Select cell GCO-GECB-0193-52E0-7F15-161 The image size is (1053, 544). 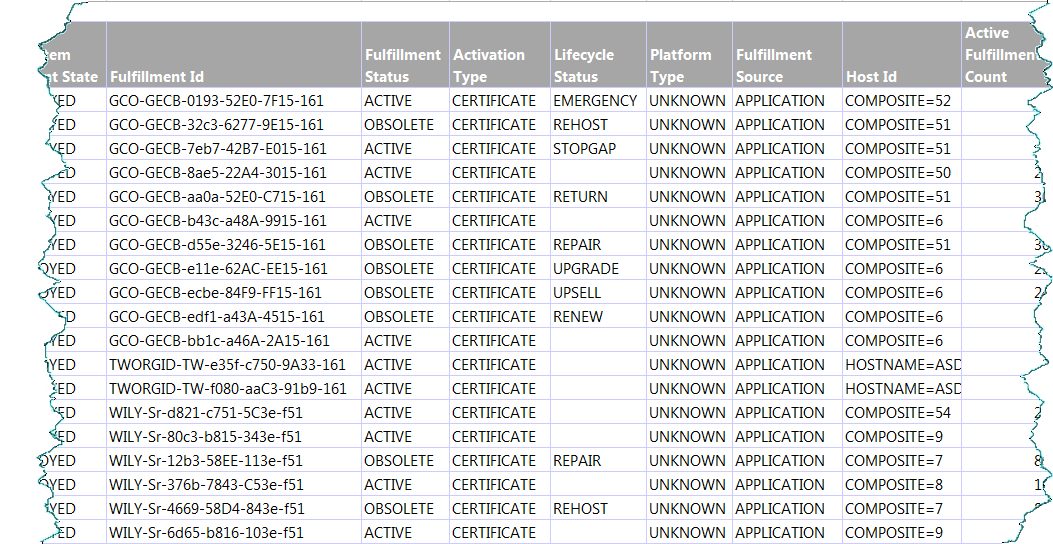217,101
